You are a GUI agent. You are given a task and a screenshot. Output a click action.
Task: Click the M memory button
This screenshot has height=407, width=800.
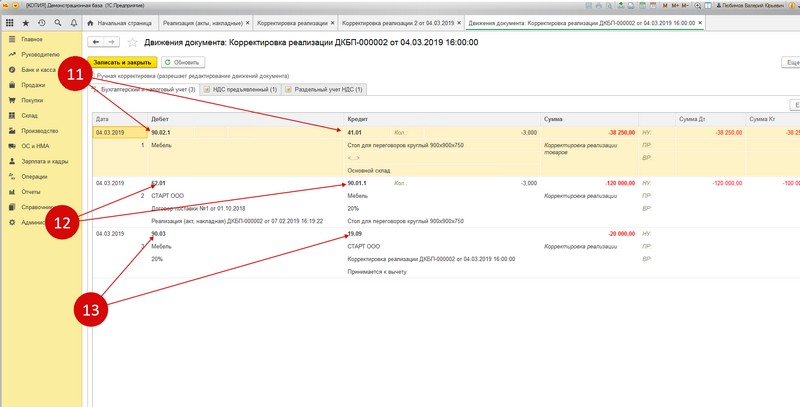pyautogui.click(x=665, y=5)
